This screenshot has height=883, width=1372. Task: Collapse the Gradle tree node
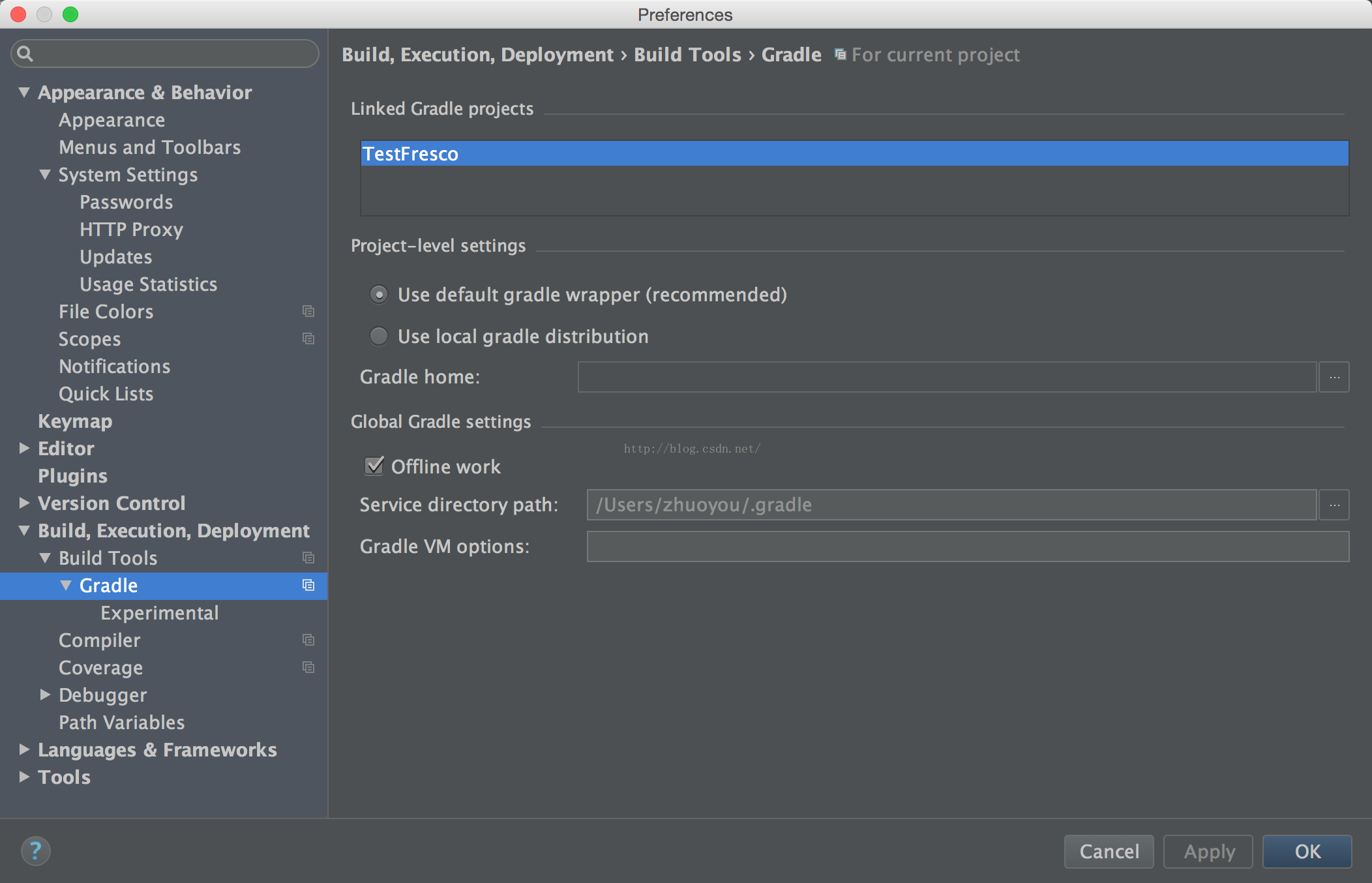coord(66,585)
